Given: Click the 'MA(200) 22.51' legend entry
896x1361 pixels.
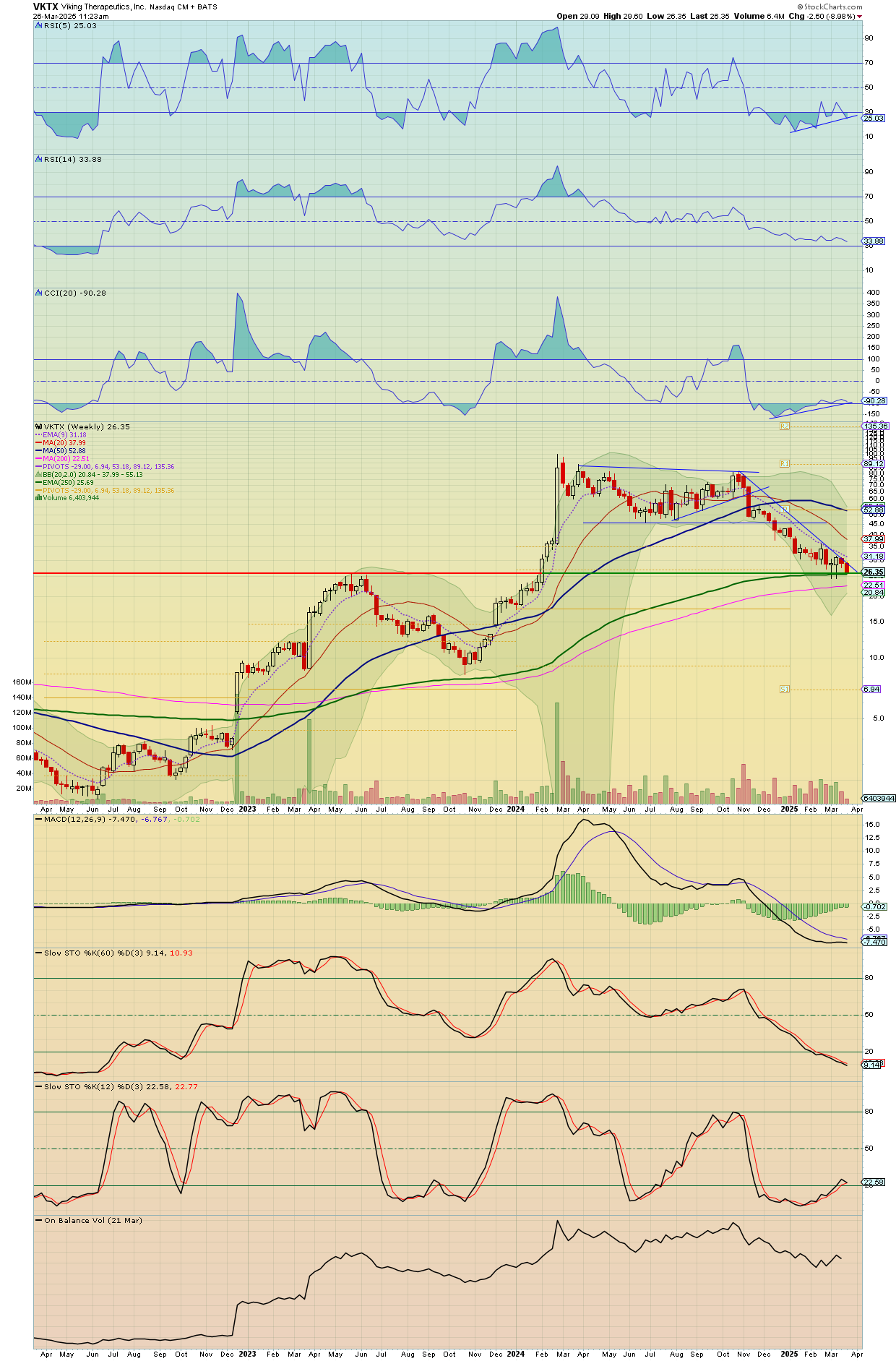Looking at the screenshot, I should [66, 459].
